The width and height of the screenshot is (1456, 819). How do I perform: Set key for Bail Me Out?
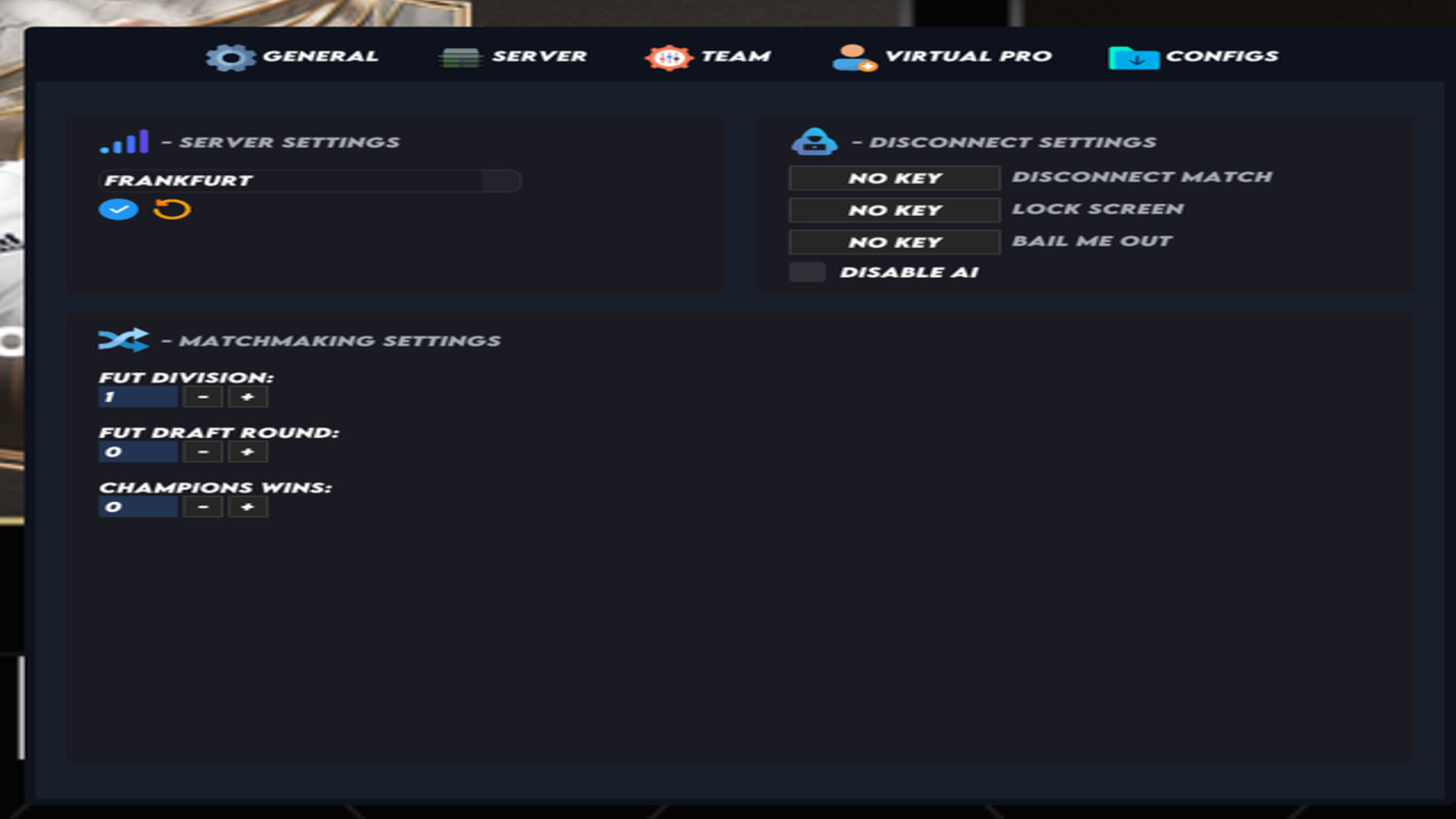point(895,242)
